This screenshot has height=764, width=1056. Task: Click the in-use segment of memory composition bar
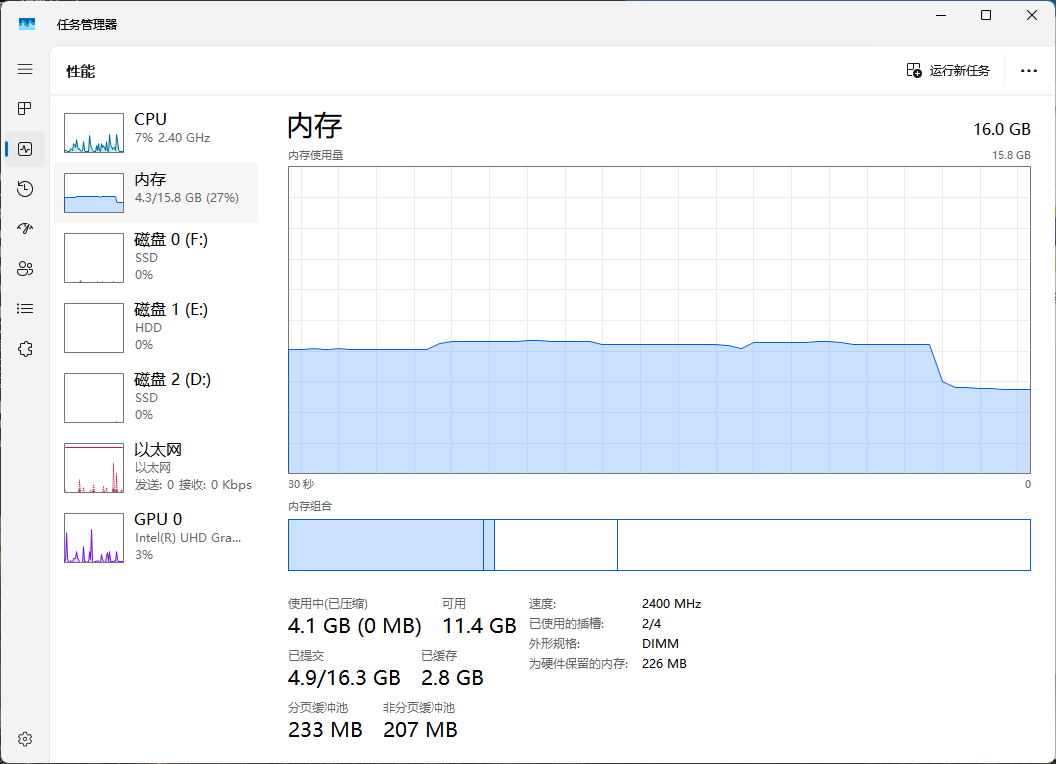(x=385, y=545)
